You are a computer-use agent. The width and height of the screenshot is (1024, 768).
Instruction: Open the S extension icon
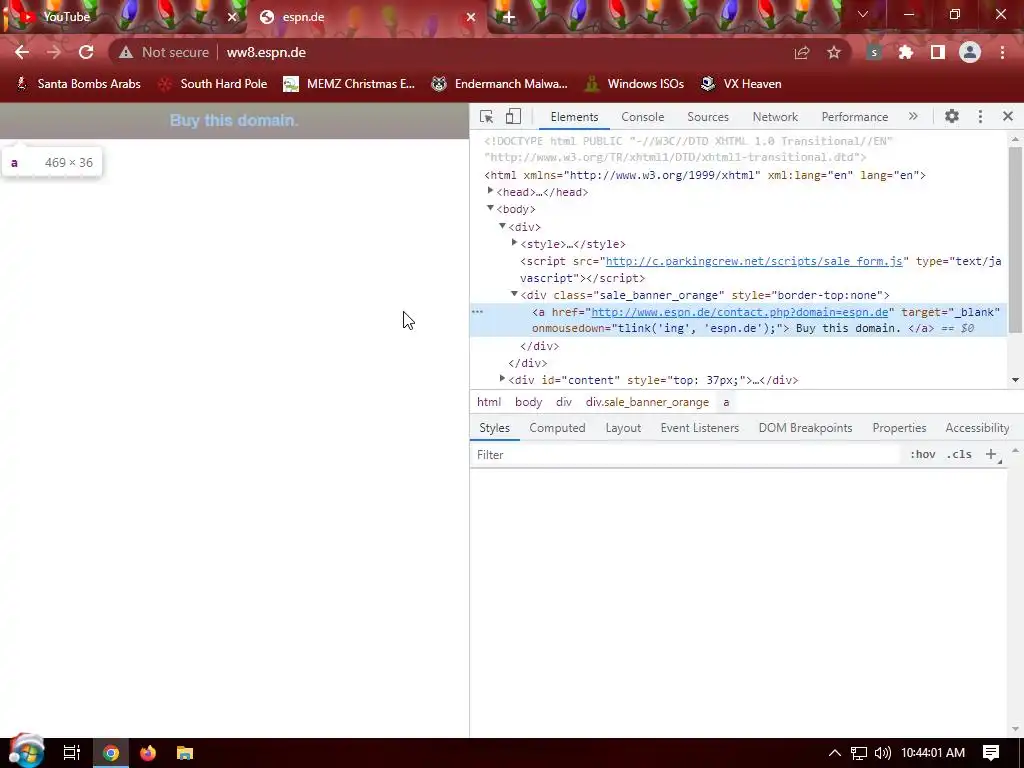pyautogui.click(x=874, y=52)
